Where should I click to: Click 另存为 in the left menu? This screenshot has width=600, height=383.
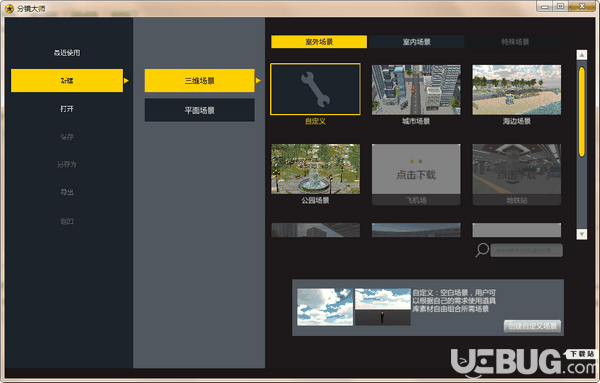[x=67, y=165]
